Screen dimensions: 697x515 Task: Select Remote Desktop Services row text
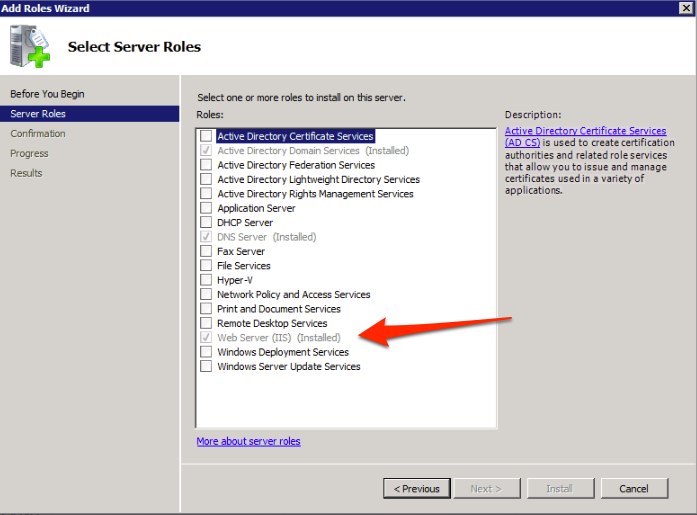point(272,323)
